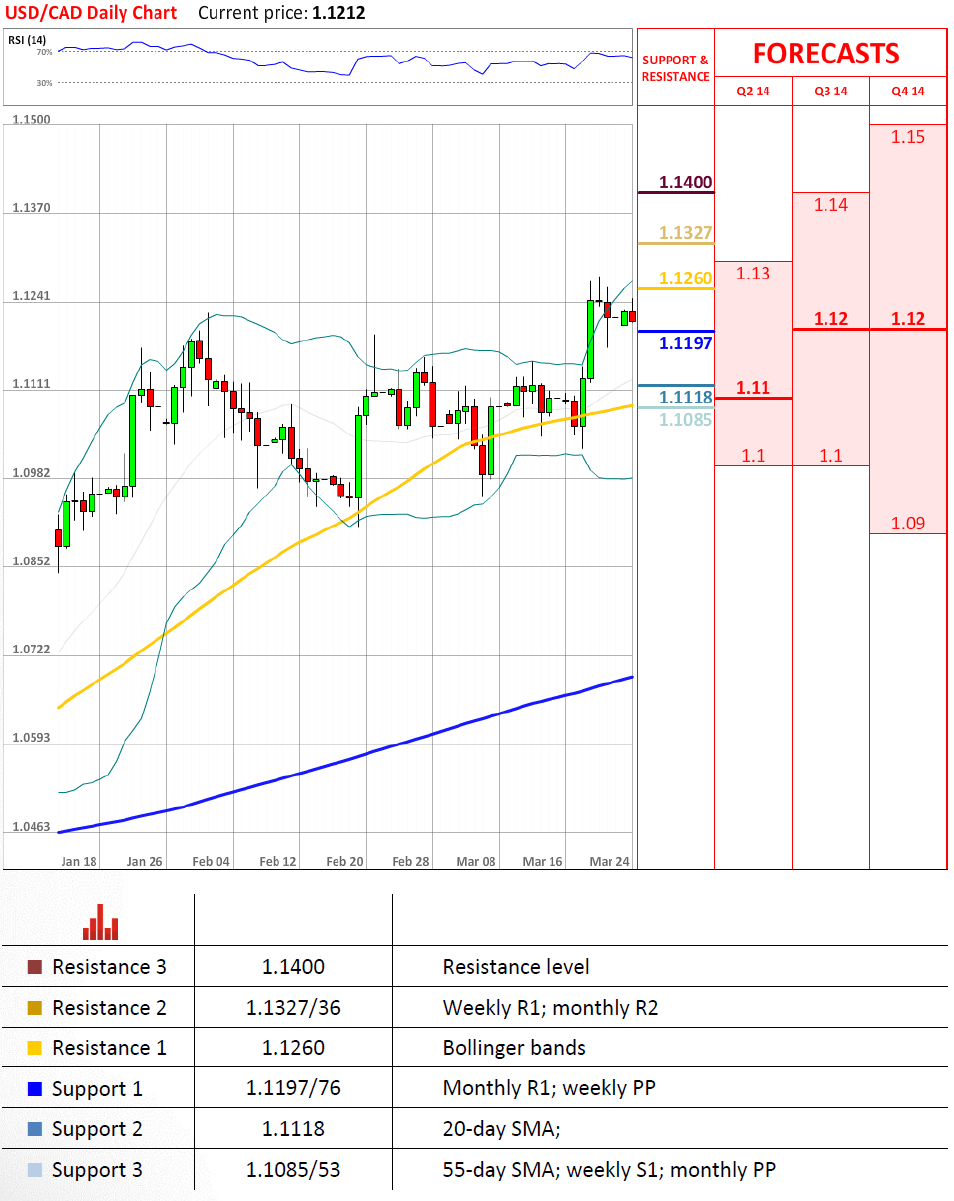Click the 1.1400 resistance level label

tap(685, 182)
